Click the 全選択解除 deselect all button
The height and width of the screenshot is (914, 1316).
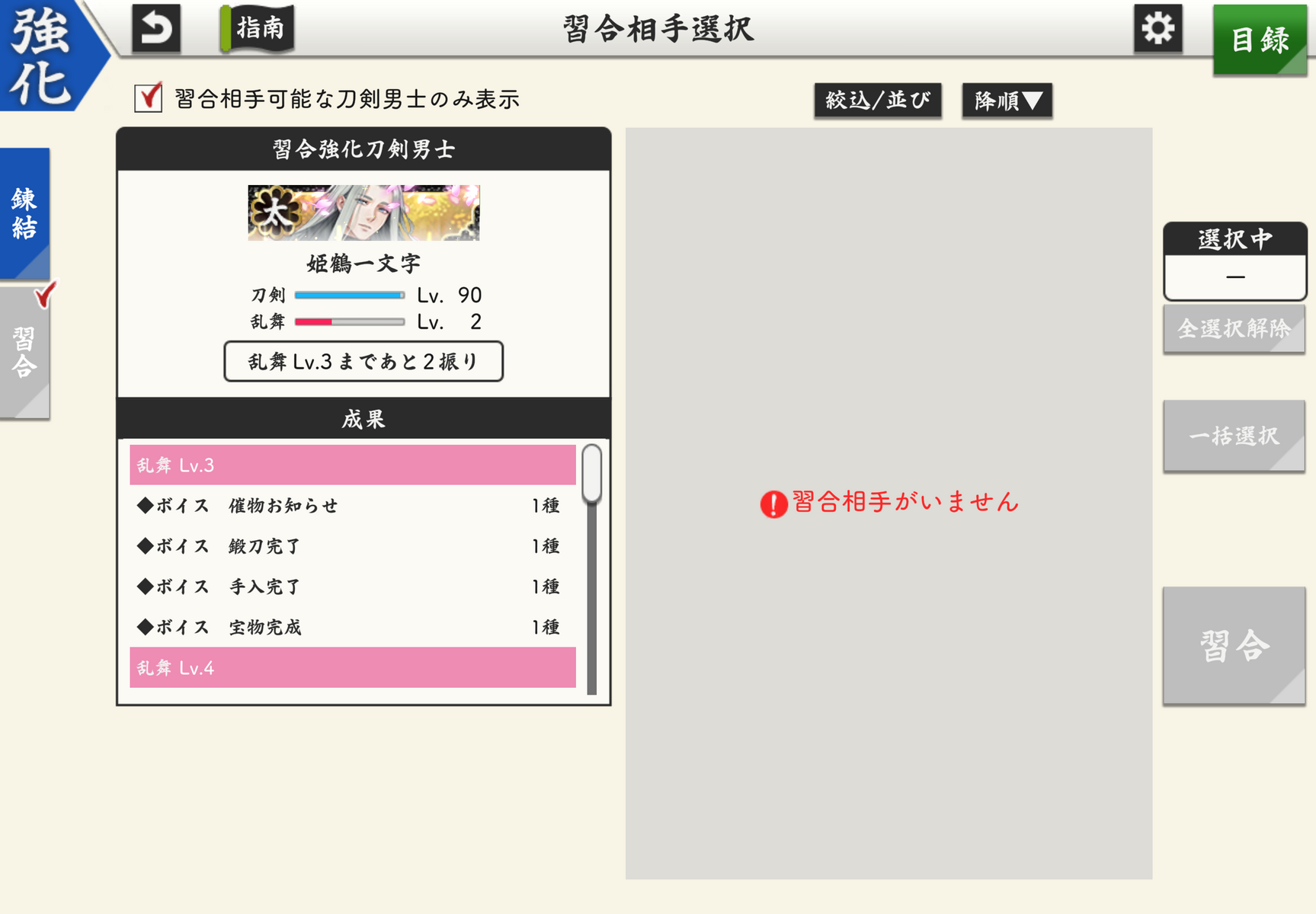pos(1234,328)
